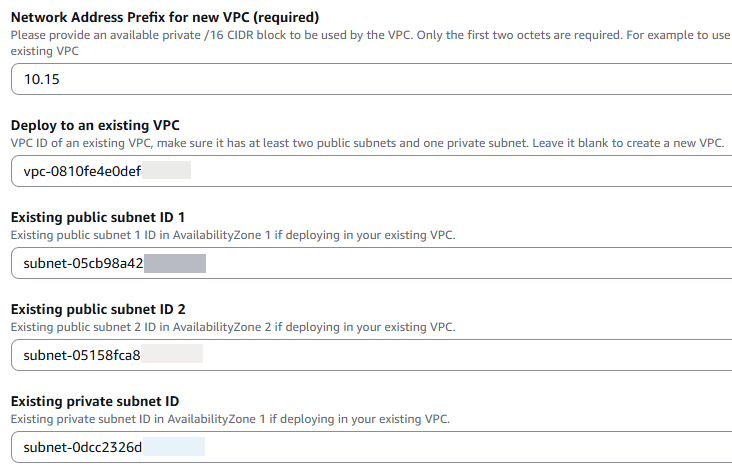
Task: Click the two public subnets requirement description
Action: [x=366, y=144]
